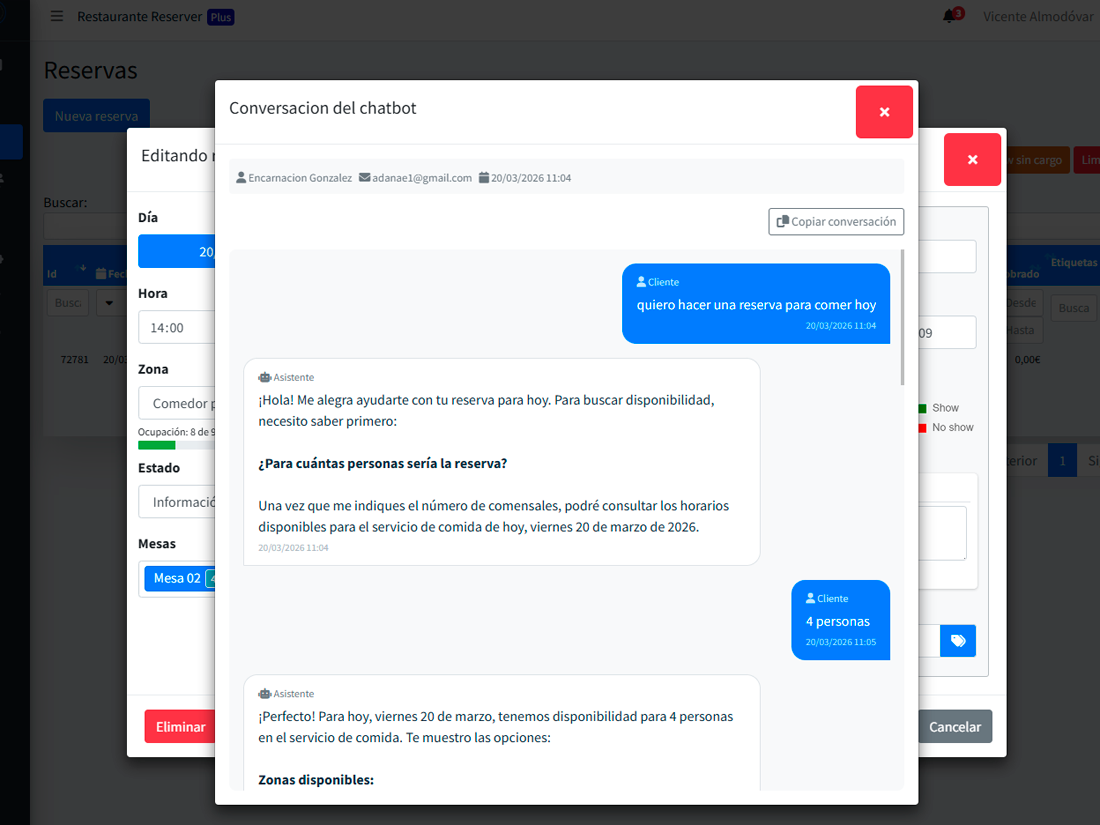Screen dimensions: 1100x825
Task: Click the Desde filter field
Action: [x=1024, y=302]
